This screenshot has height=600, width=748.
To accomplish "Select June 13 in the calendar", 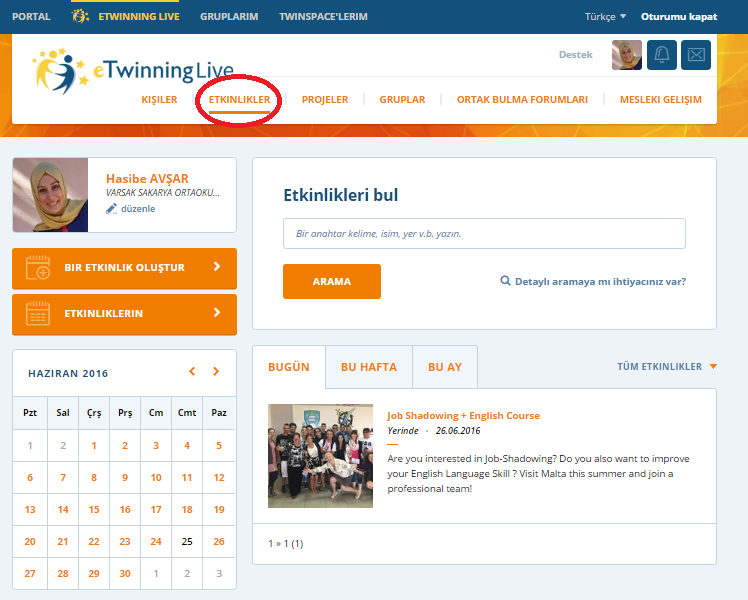I will pos(30,509).
